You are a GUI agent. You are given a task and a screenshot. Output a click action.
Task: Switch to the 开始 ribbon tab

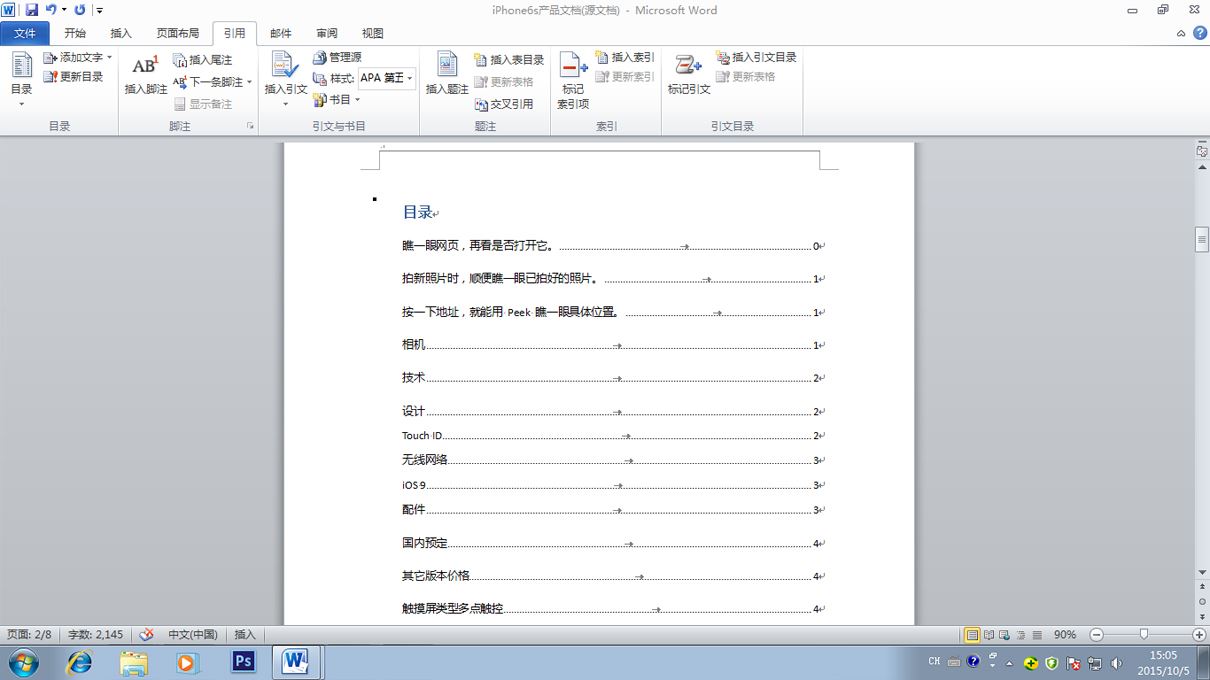[75, 33]
